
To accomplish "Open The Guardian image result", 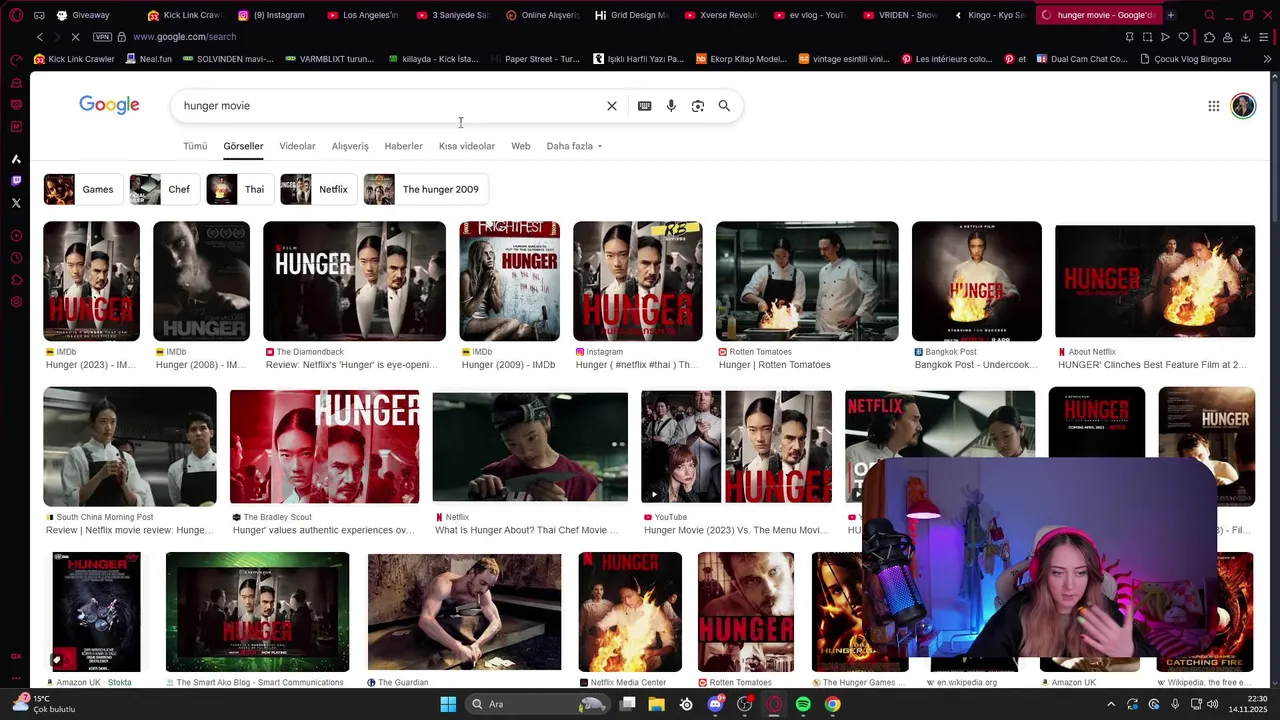I will 464,612.
